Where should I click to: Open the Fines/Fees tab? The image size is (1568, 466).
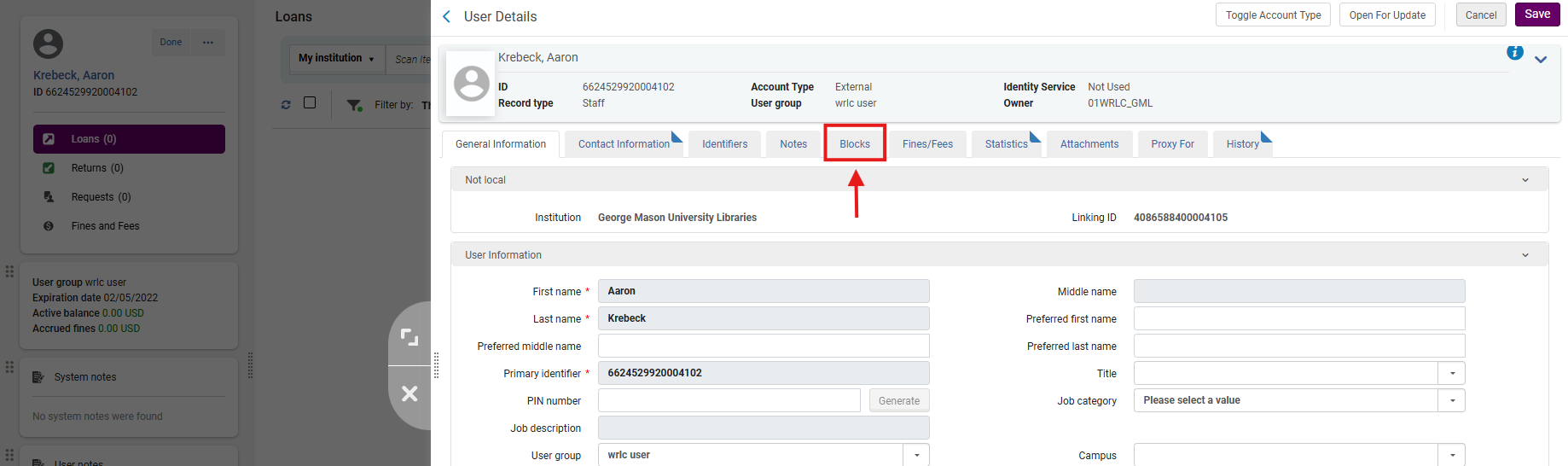(x=927, y=144)
